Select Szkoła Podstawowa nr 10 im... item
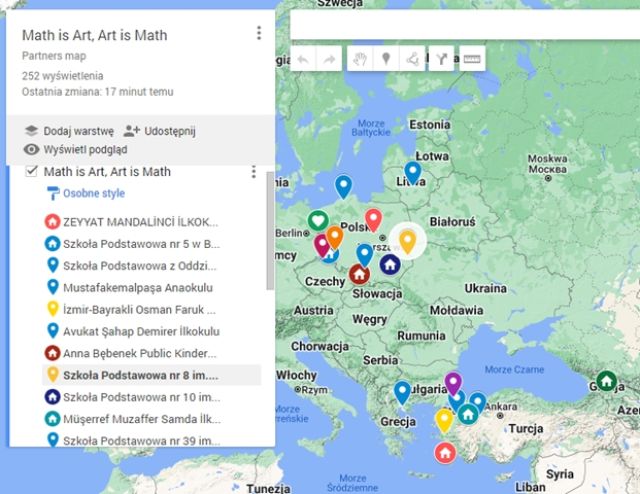Viewport: 640px width, 494px height. pos(151,397)
